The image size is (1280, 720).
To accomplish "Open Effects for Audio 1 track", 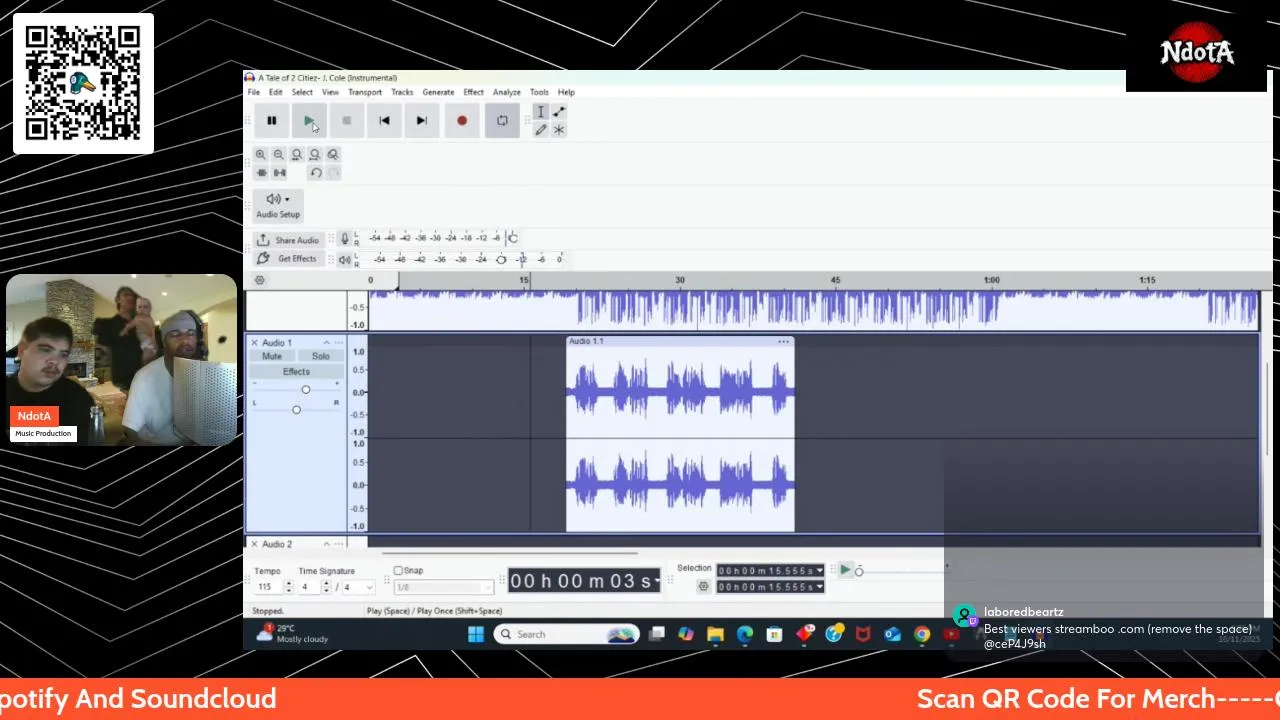I will [296, 371].
